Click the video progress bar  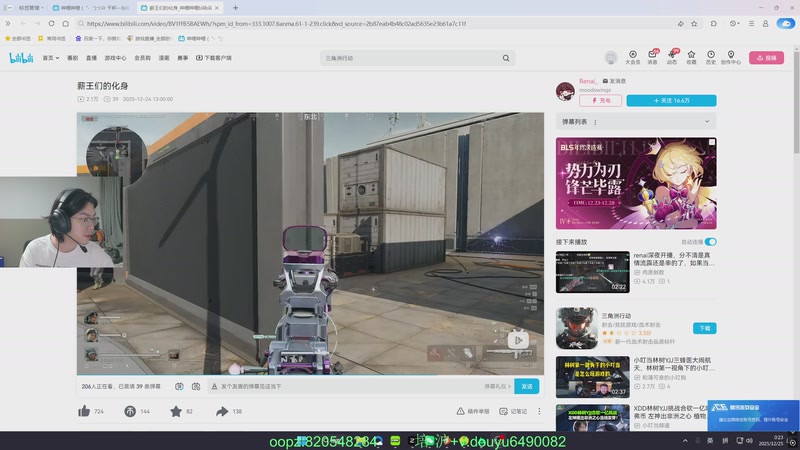click(x=310, y=375)
